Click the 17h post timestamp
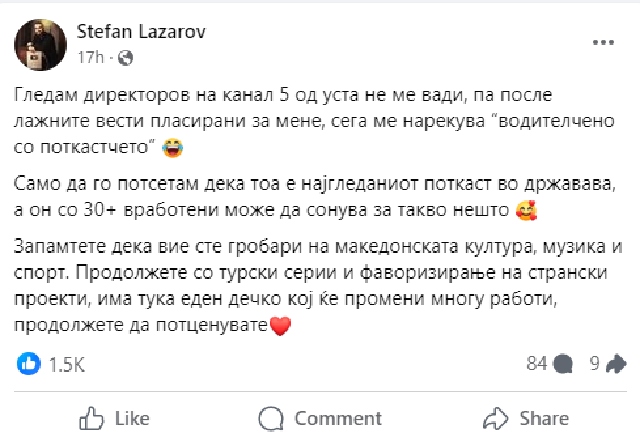 click(89, 58)
